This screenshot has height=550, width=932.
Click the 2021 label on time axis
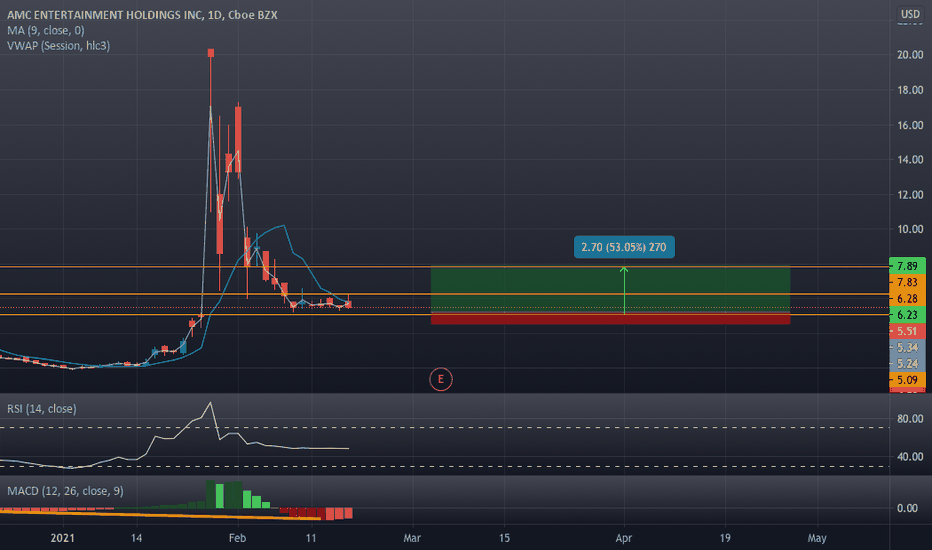(62, 538)
